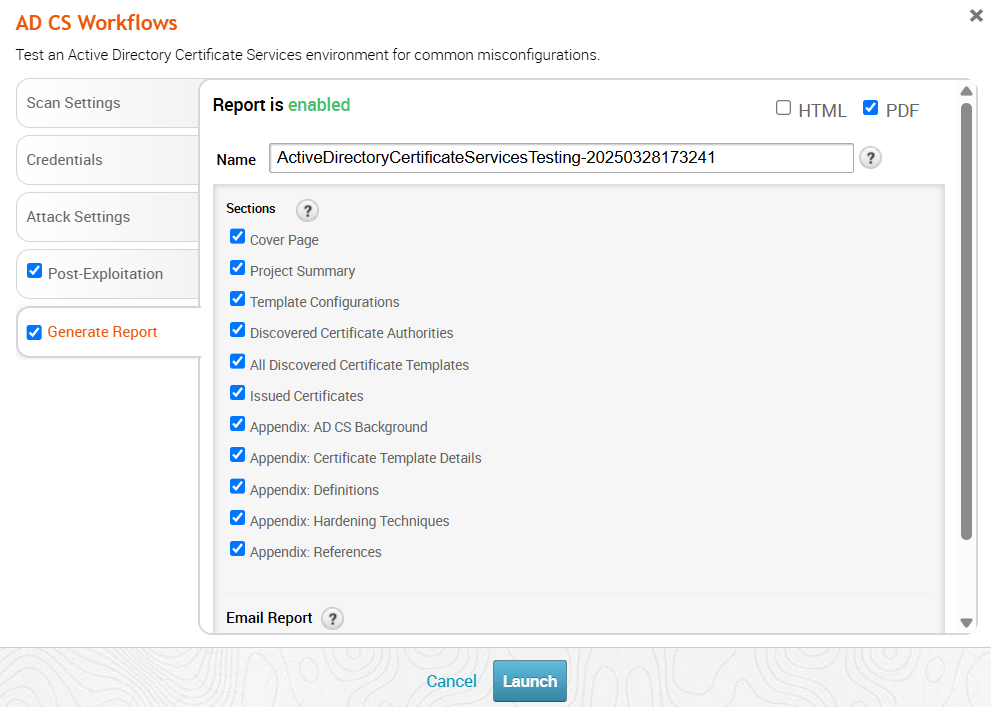Click the scrollbar up arrow
This screenshot has height=707, width=991.
[x=966, y=92]
